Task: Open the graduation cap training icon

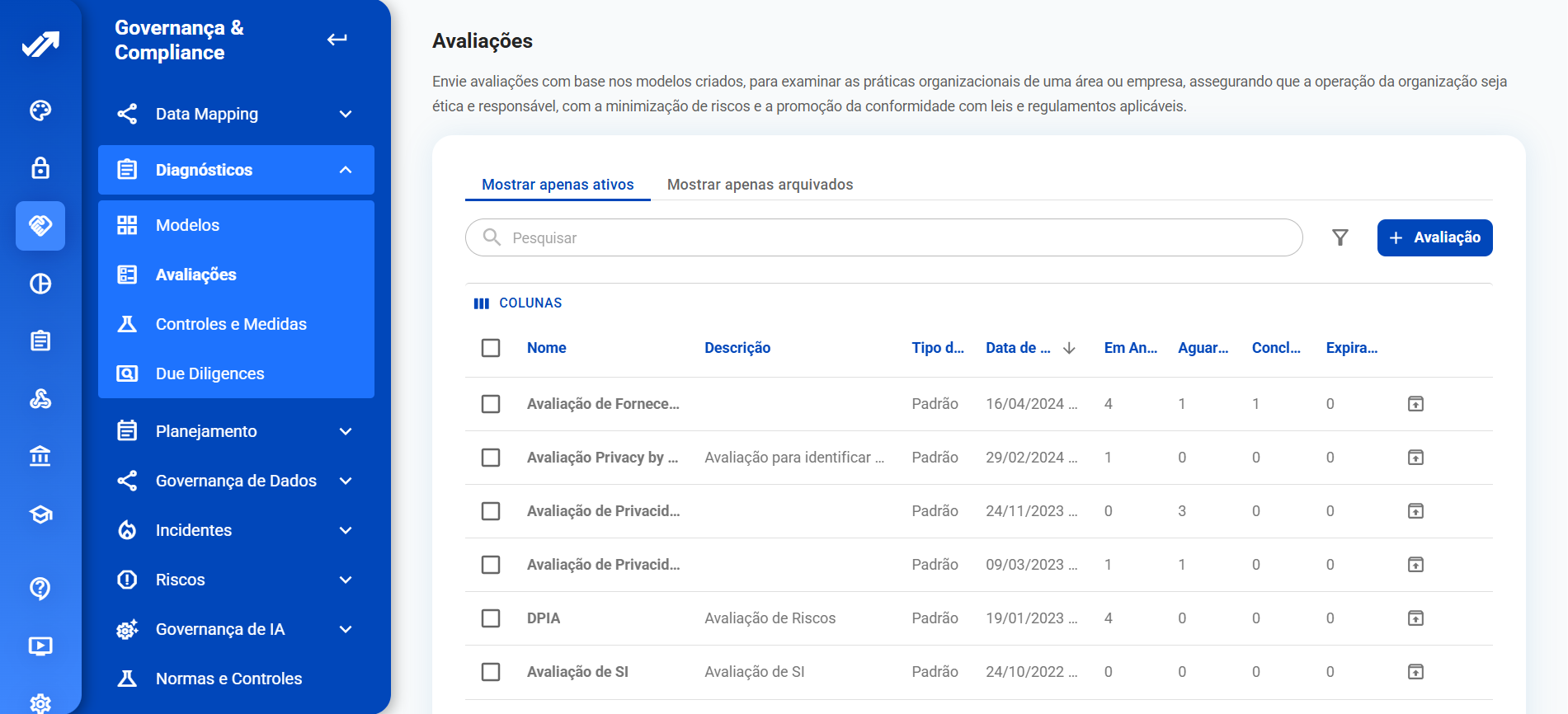Action: pos(40,514)
